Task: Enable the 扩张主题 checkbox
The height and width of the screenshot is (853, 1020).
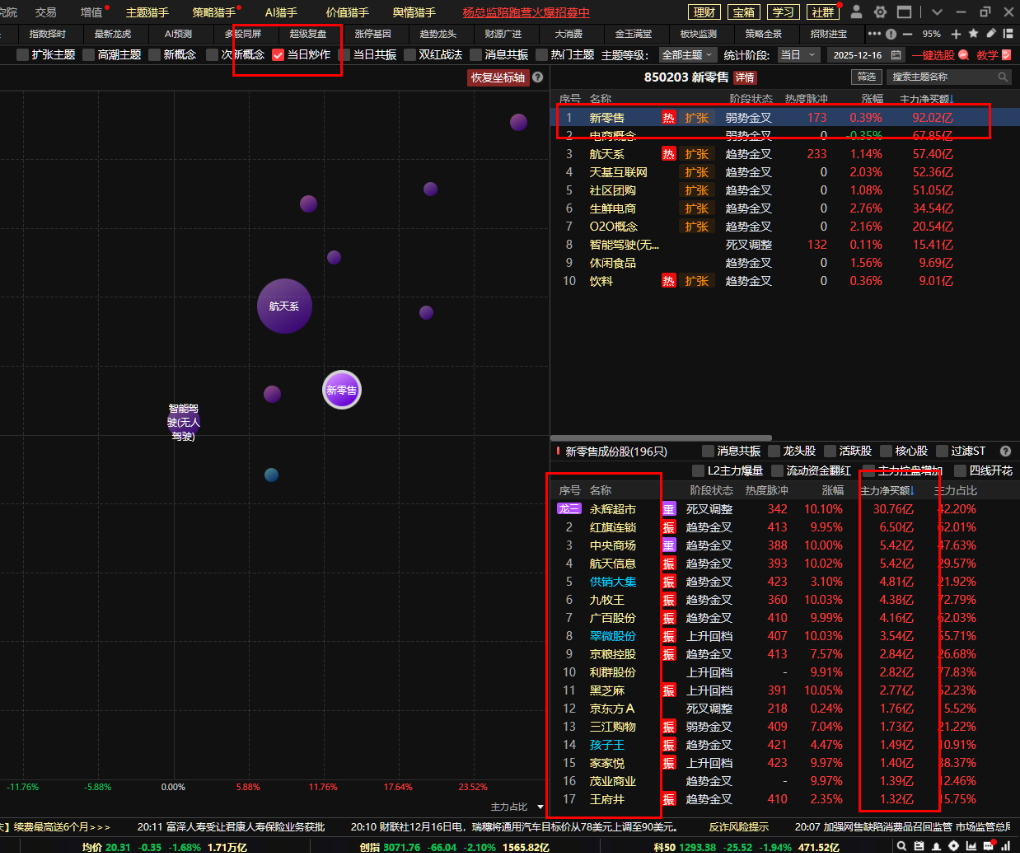Action: point(23,55)
